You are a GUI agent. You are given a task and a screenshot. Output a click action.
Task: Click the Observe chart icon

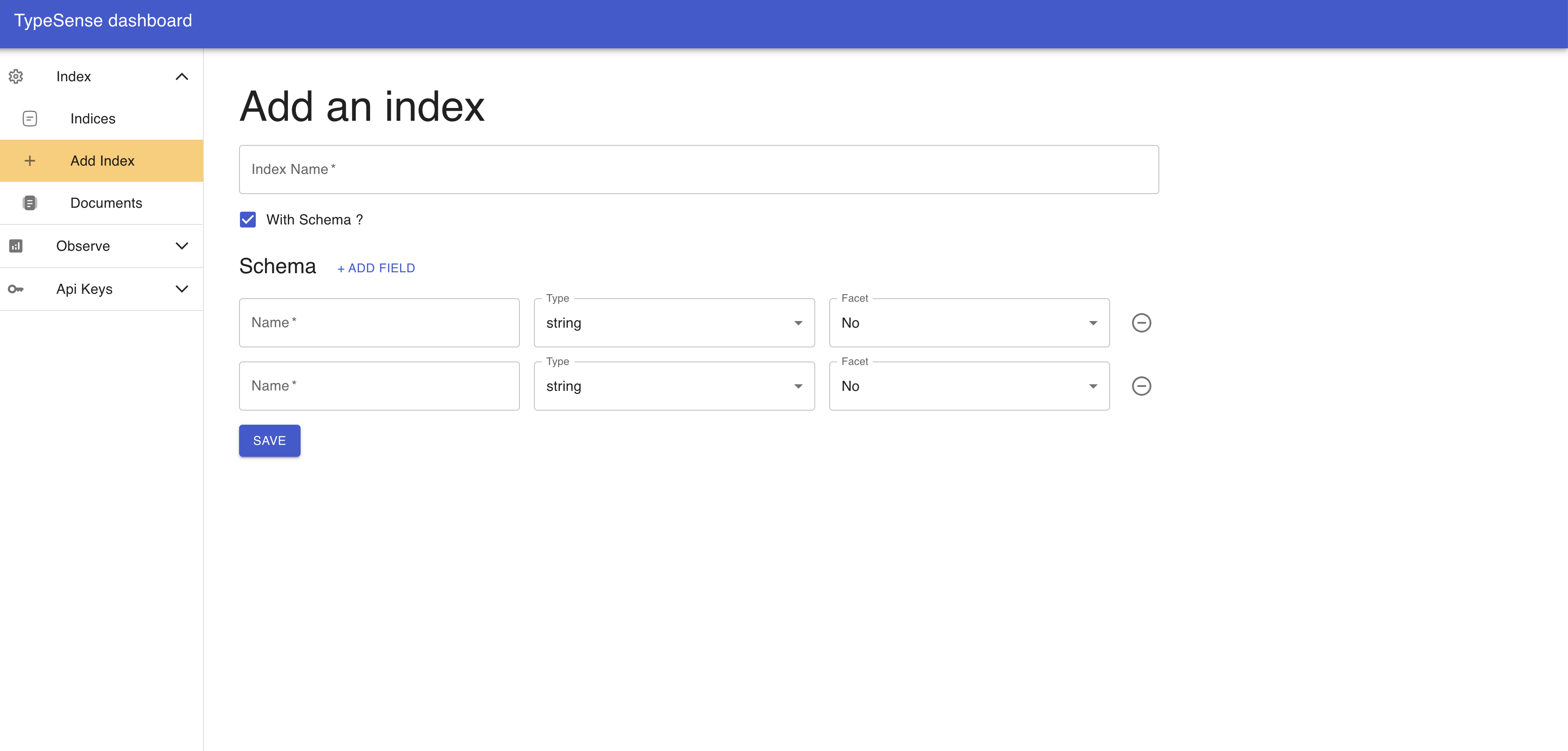coord(16,246)
